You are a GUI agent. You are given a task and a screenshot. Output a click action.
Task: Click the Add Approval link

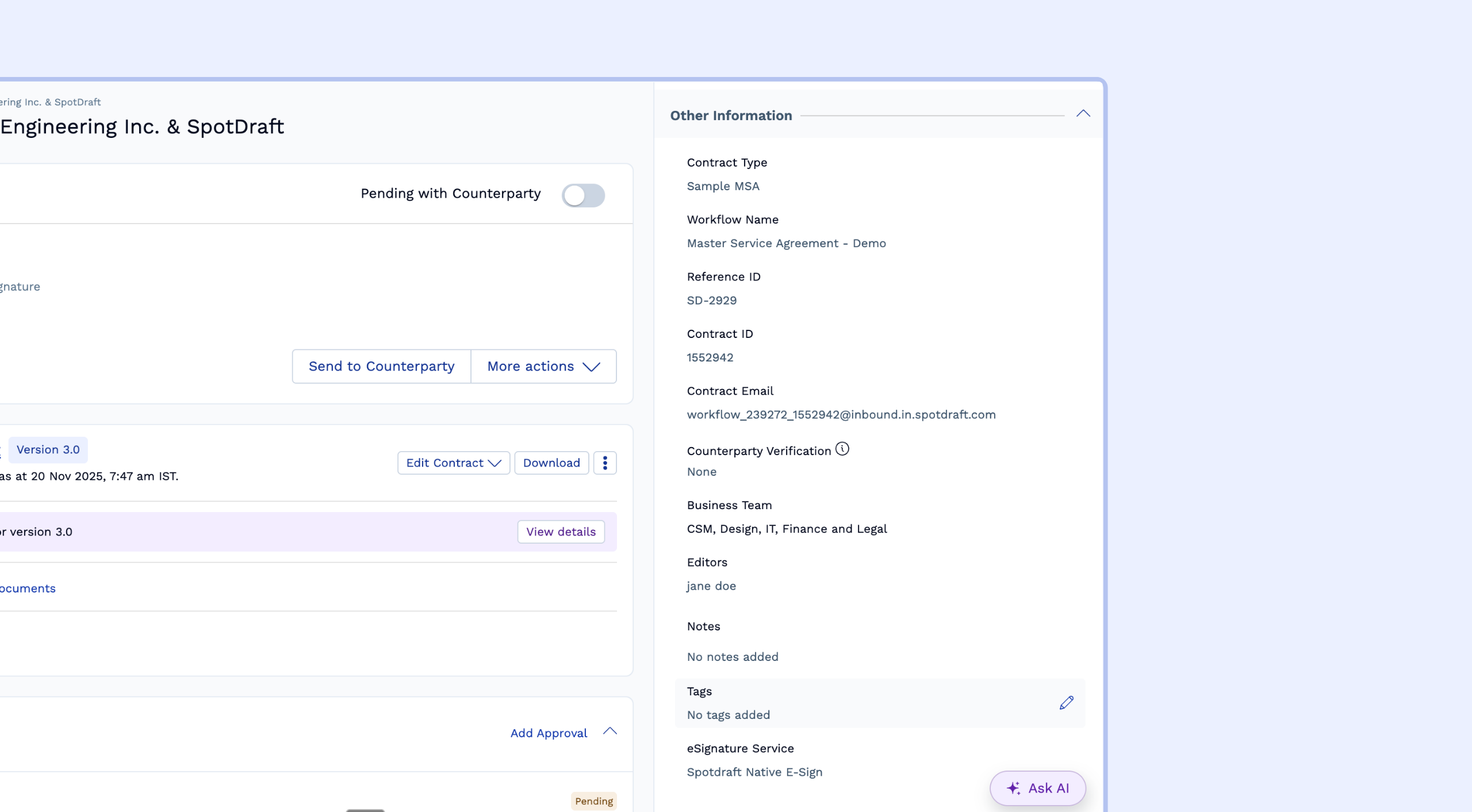click(x=549, y=733)
